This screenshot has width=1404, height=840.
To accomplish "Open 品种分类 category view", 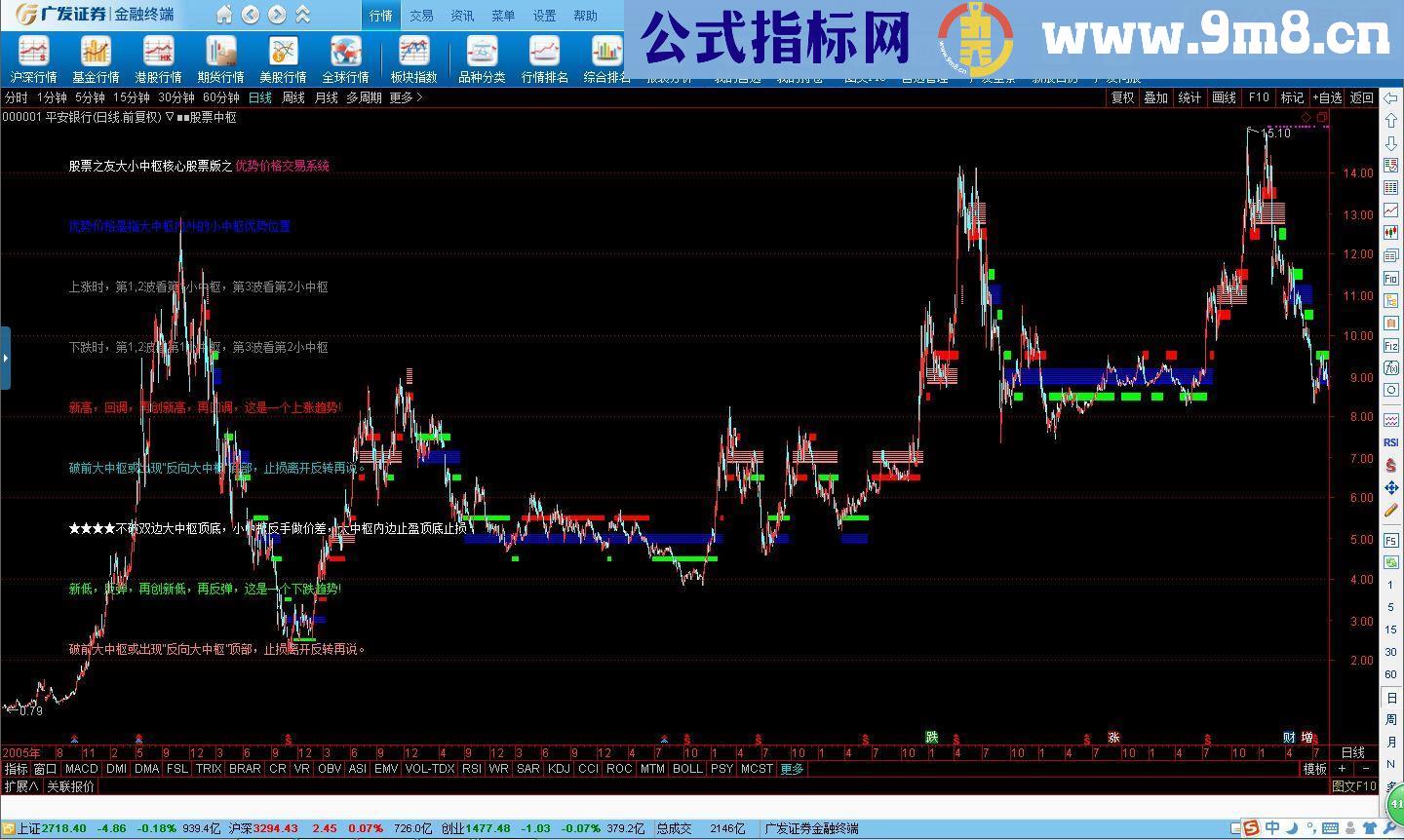I will click(482, 59).
